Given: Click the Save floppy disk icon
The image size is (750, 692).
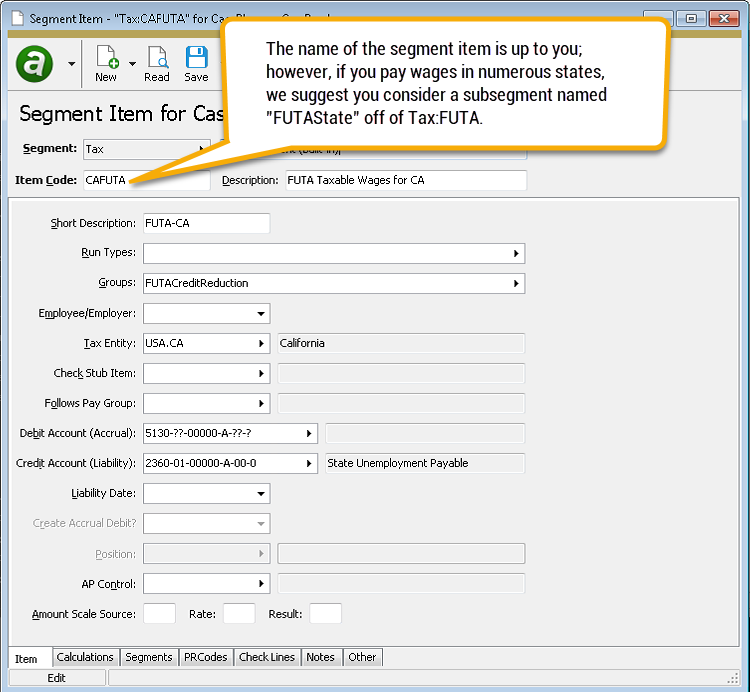Looking at the screenshot, I should point(196,58).
